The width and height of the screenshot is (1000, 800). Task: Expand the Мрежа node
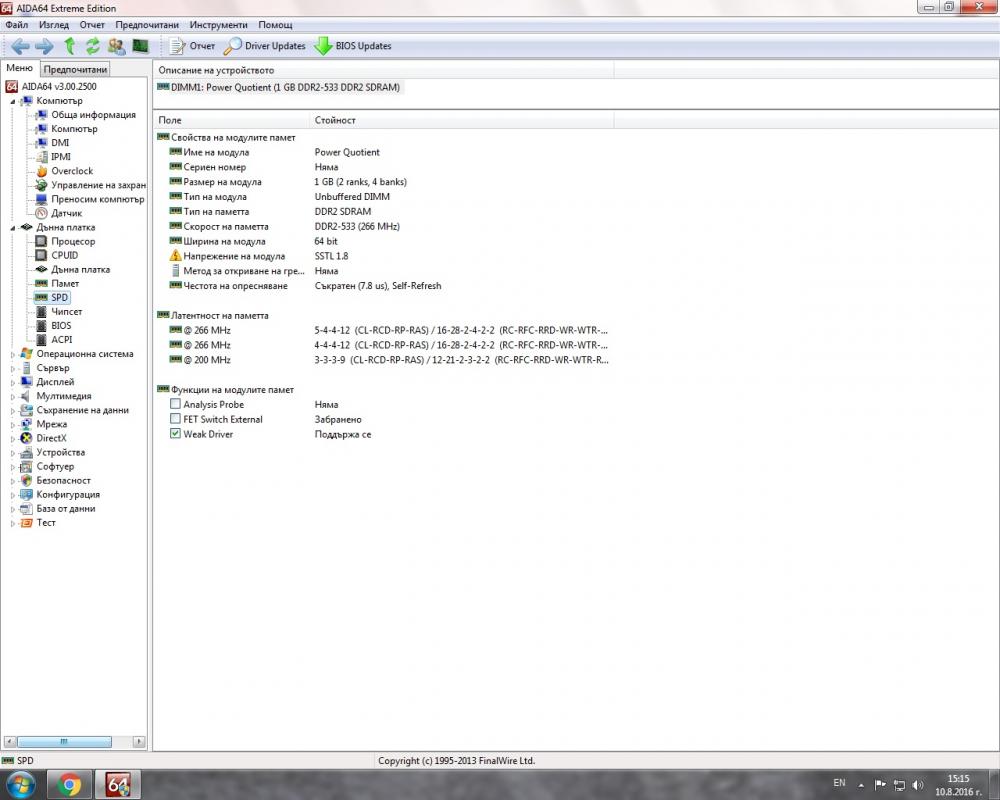[12, 424]
